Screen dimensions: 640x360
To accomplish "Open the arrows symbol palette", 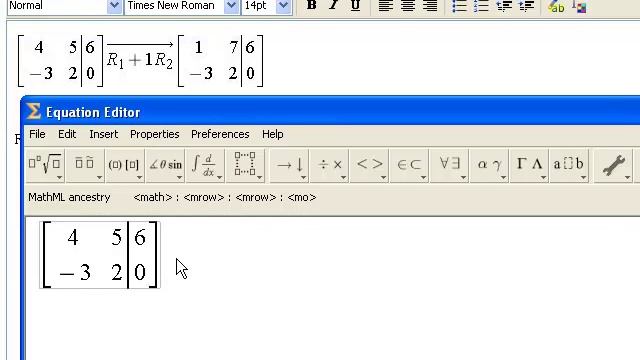I will click(289, 165).
